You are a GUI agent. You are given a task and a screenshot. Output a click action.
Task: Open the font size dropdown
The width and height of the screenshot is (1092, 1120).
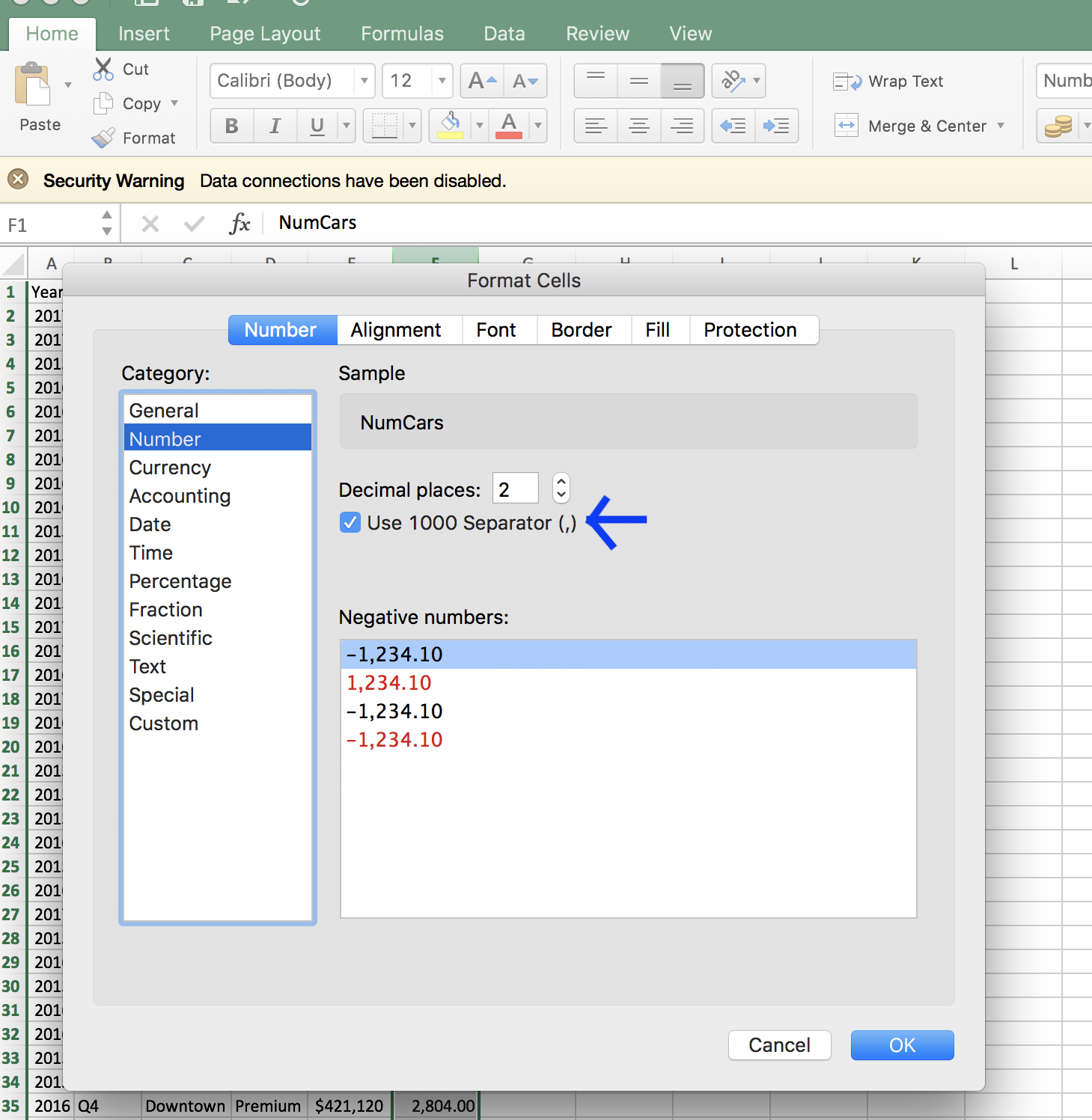[441, 81]
